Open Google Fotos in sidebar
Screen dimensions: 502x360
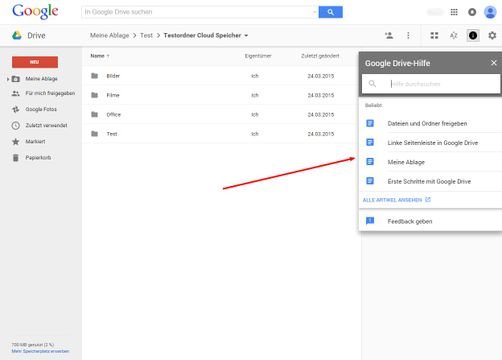(x=41, y=109)
